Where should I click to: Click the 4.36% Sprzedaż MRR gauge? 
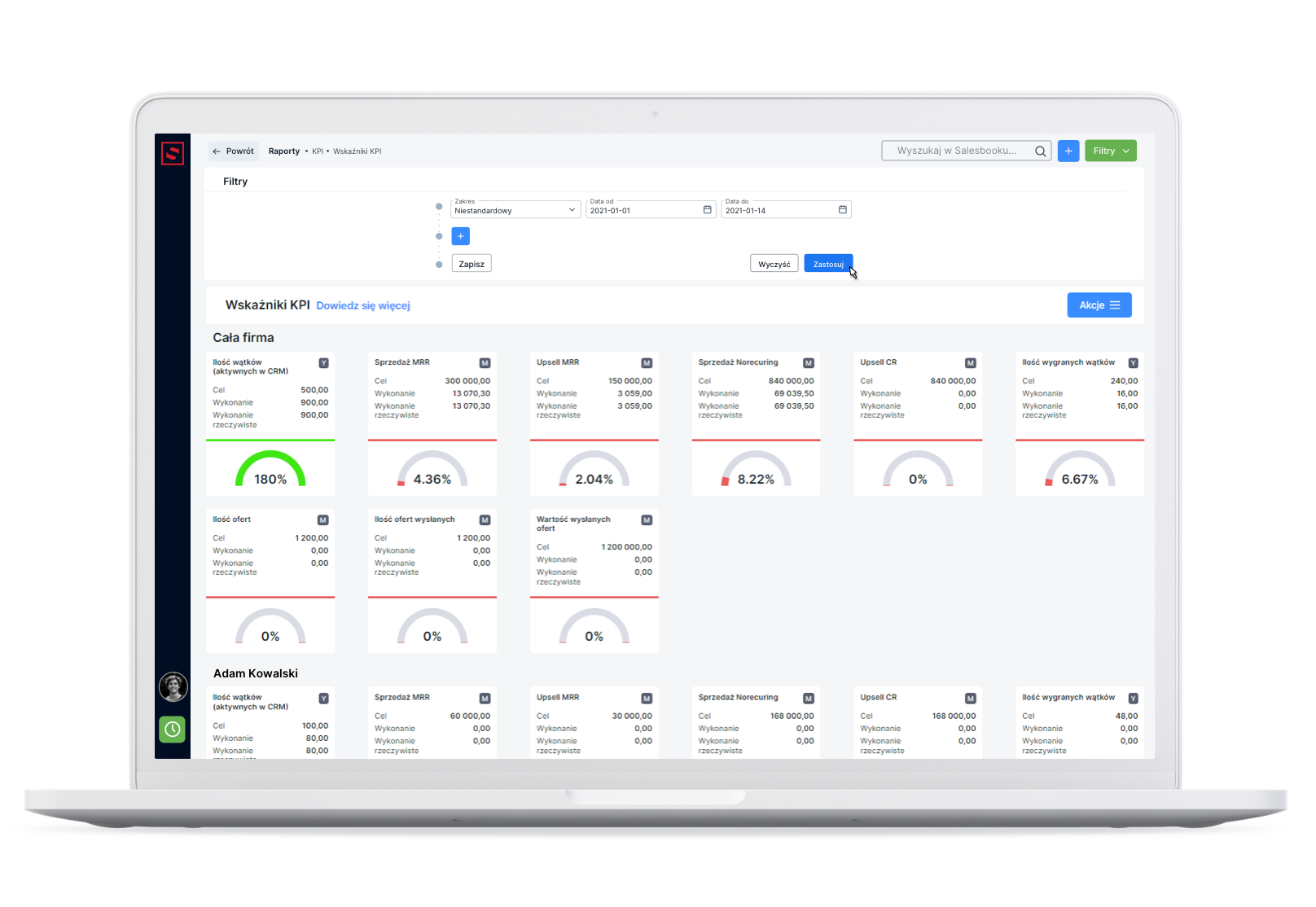432,470
